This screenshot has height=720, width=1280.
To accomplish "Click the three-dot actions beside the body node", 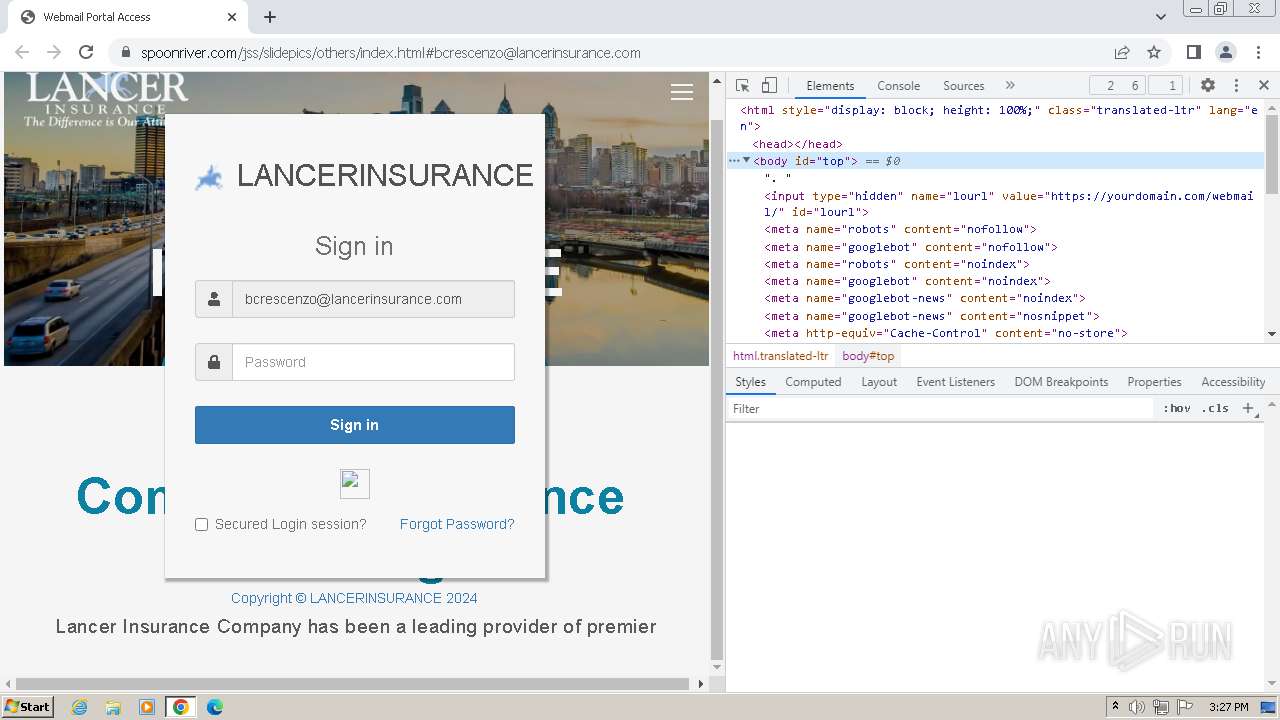I will click(x=733, y=160).
